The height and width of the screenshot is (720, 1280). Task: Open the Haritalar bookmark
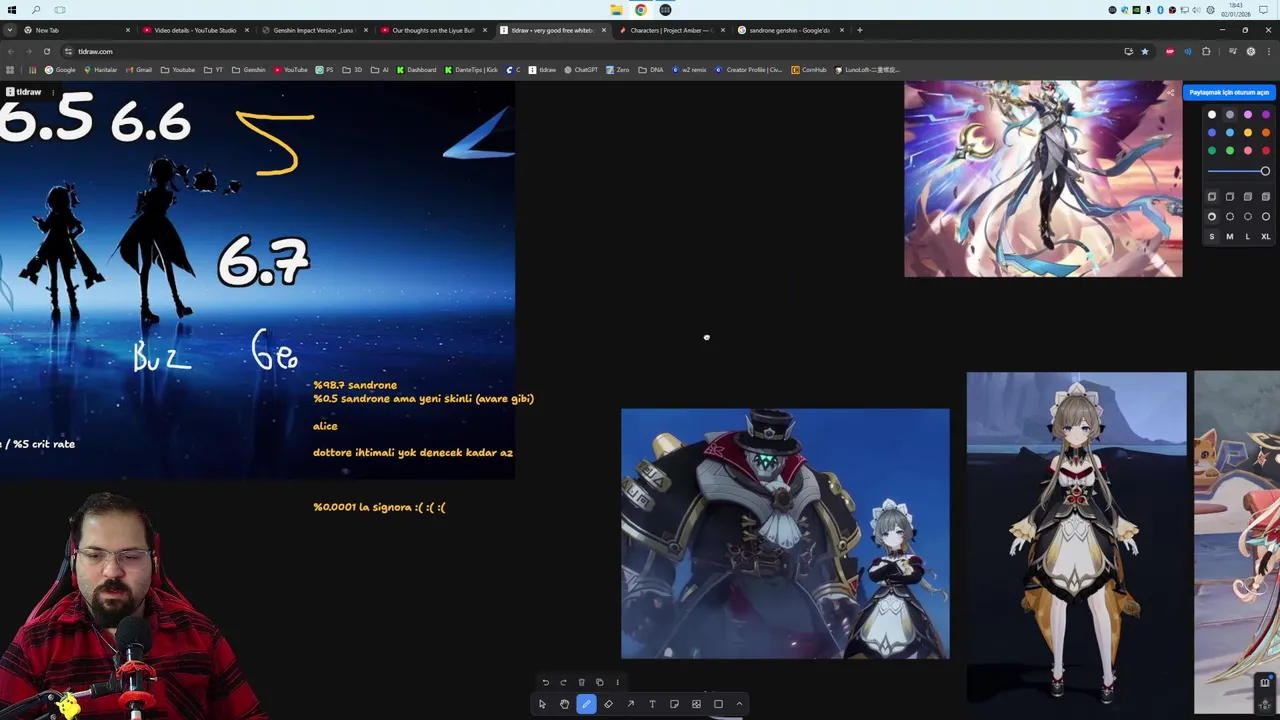[100, 70]
